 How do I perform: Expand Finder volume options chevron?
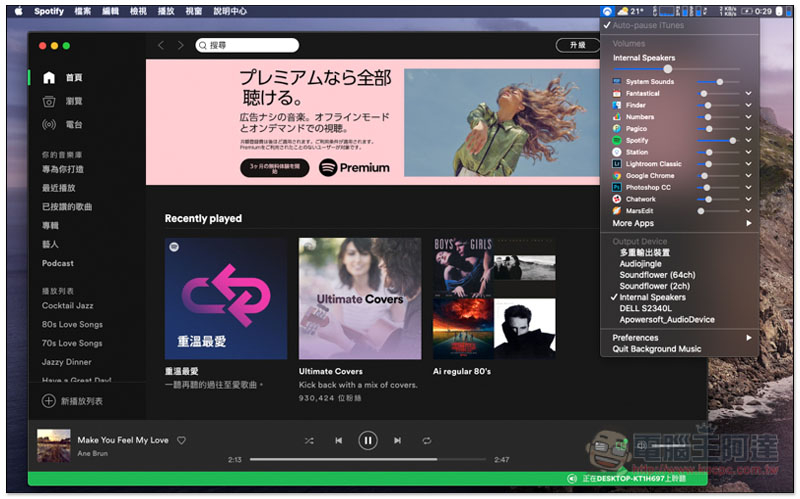point(748,105)
